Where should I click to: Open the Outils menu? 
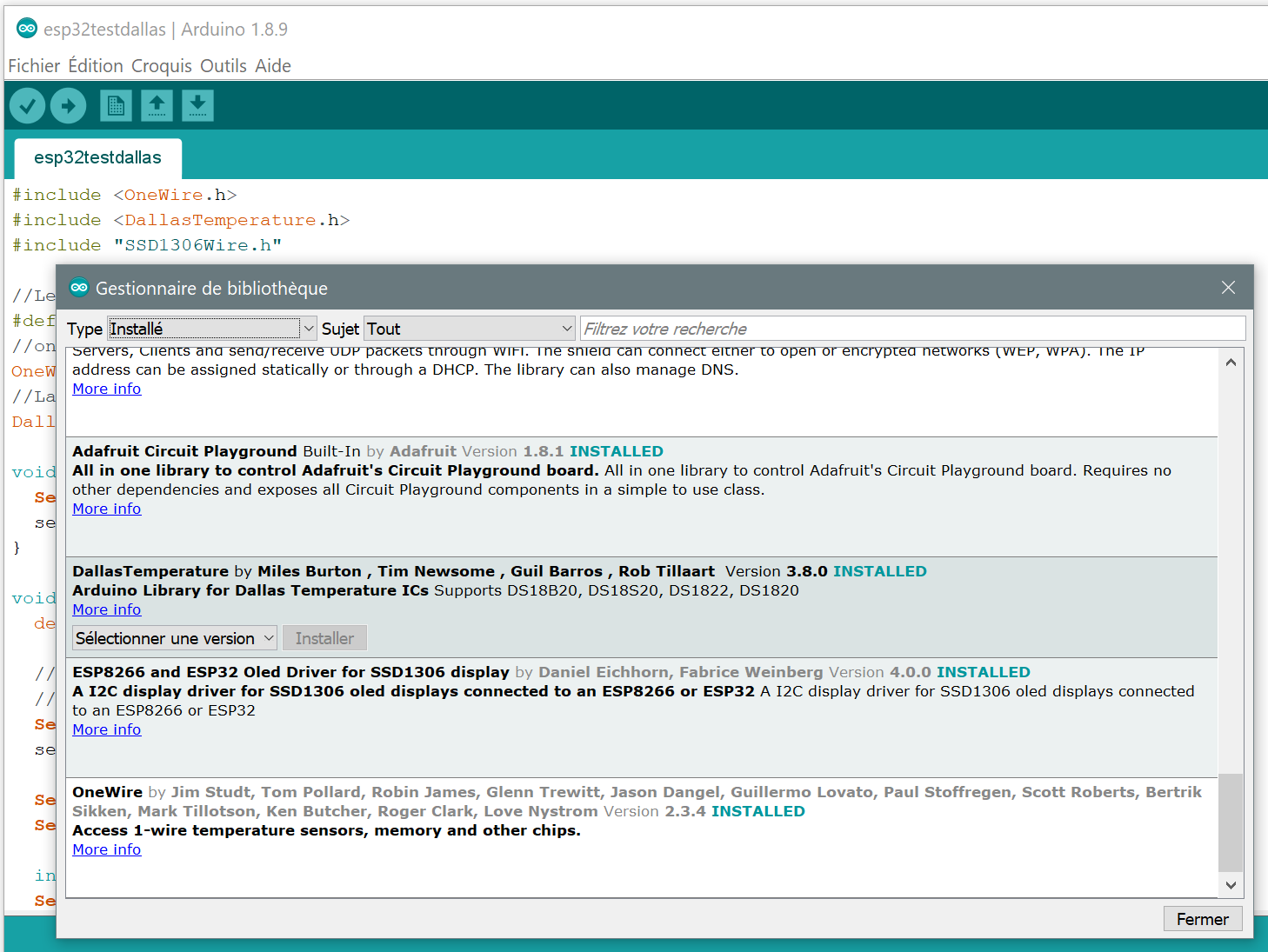click(x=224, y=66)
